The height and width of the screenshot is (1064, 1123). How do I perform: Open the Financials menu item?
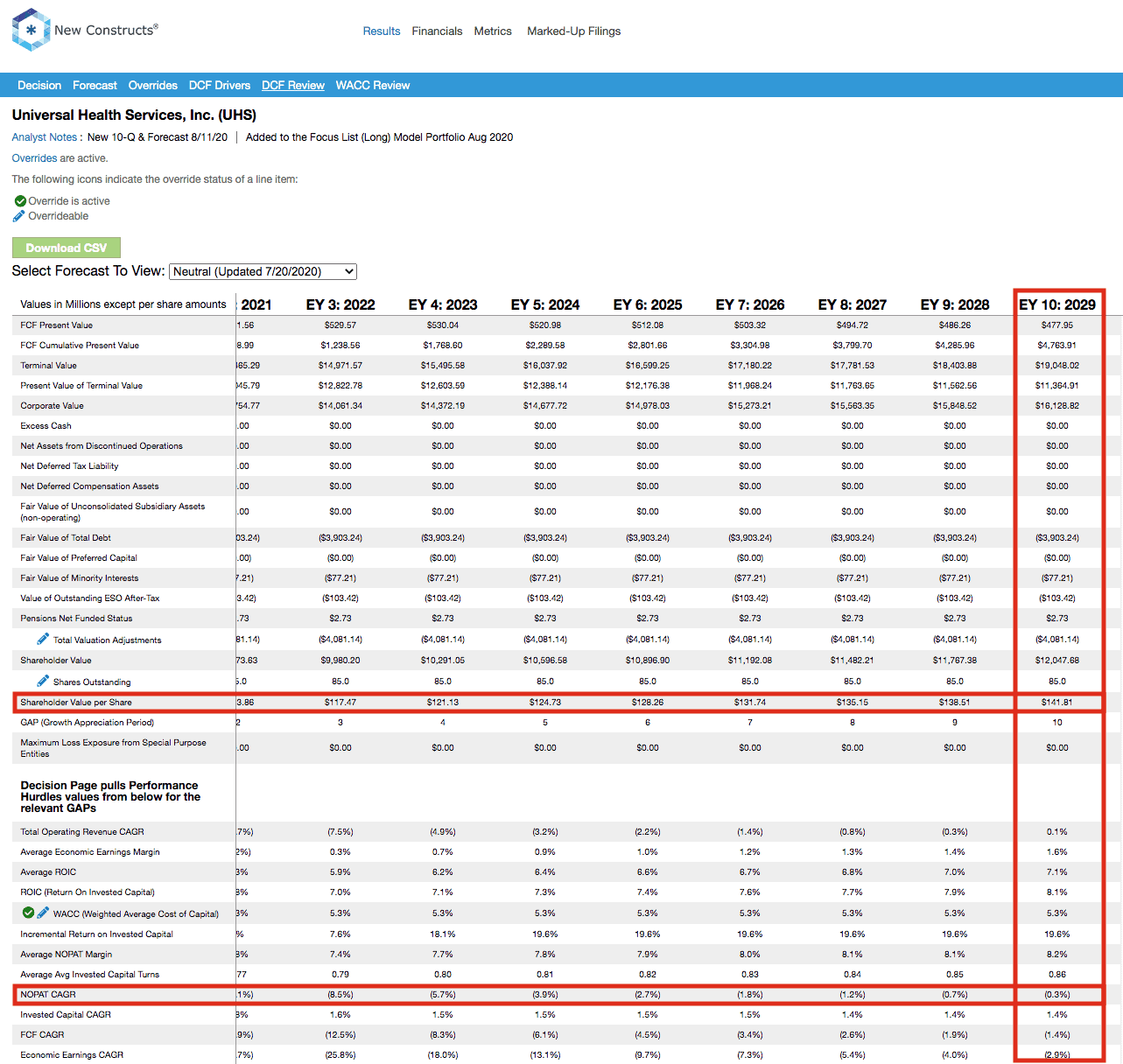click(x=437, y=31)
